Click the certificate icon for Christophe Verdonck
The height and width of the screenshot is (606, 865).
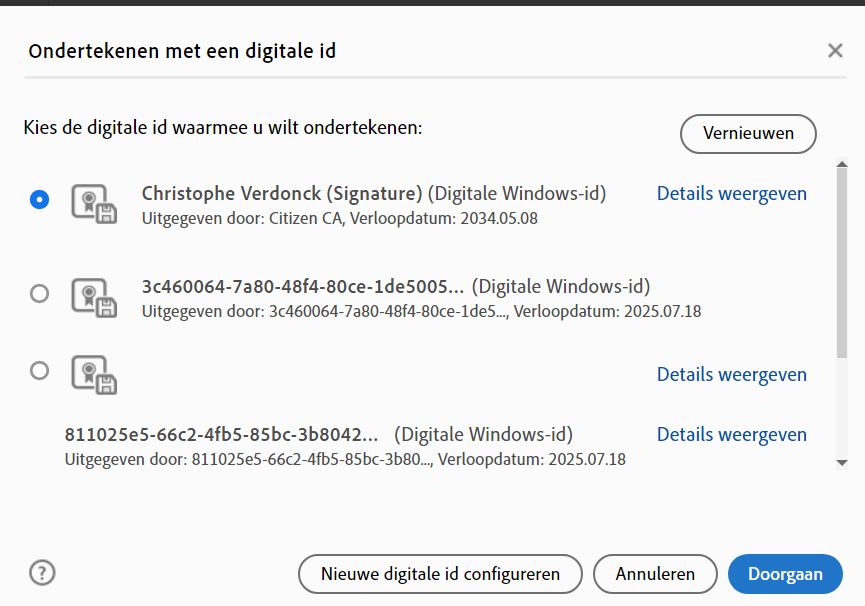[94, 203]
